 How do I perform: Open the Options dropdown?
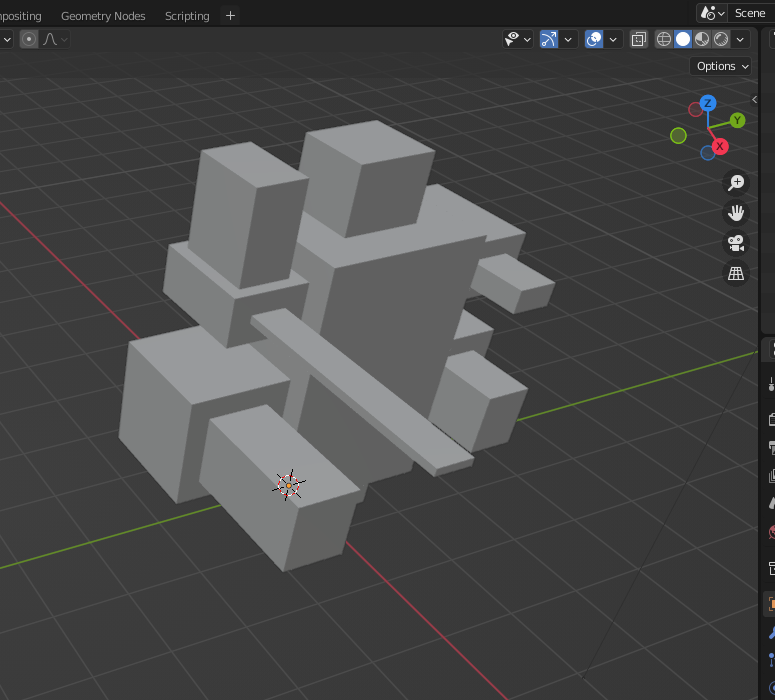tap(721, 66)
